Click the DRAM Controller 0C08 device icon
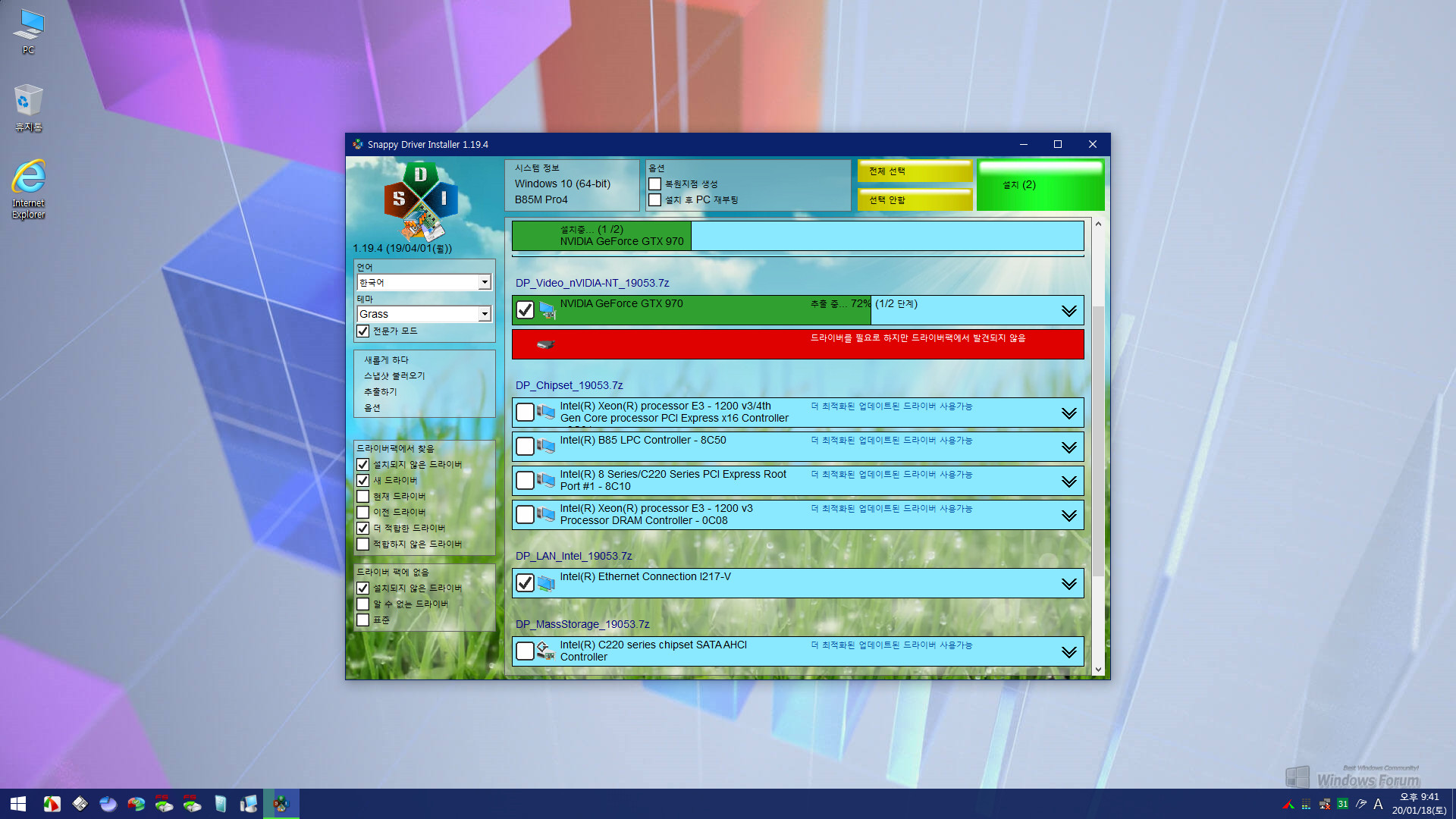The image size is (1456, 819). click(x=546, y=514)
